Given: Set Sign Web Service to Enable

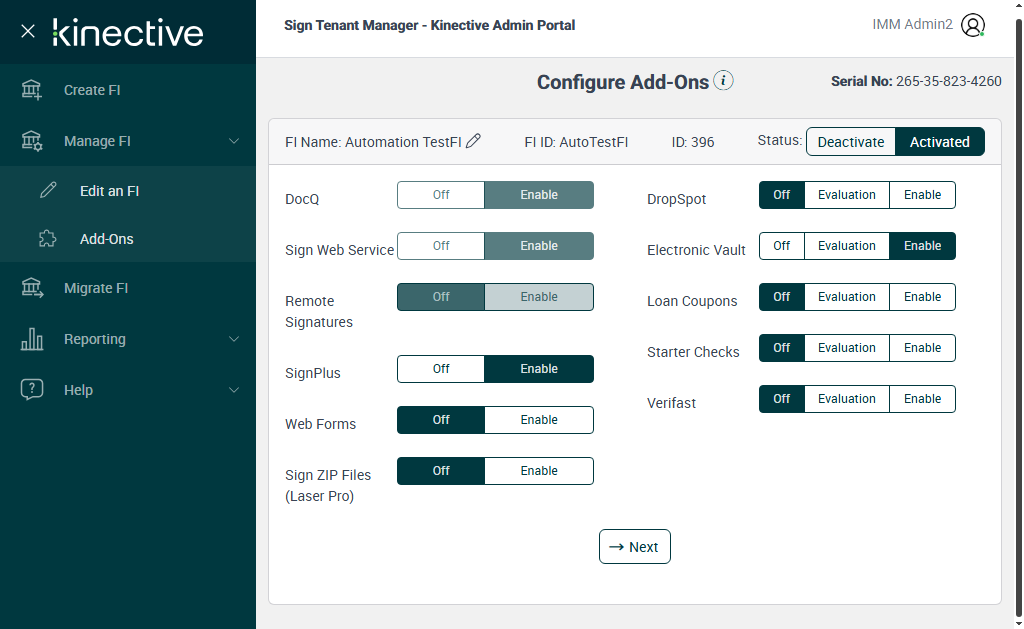Looking at the screenshot, I should (x=539, y=246).
